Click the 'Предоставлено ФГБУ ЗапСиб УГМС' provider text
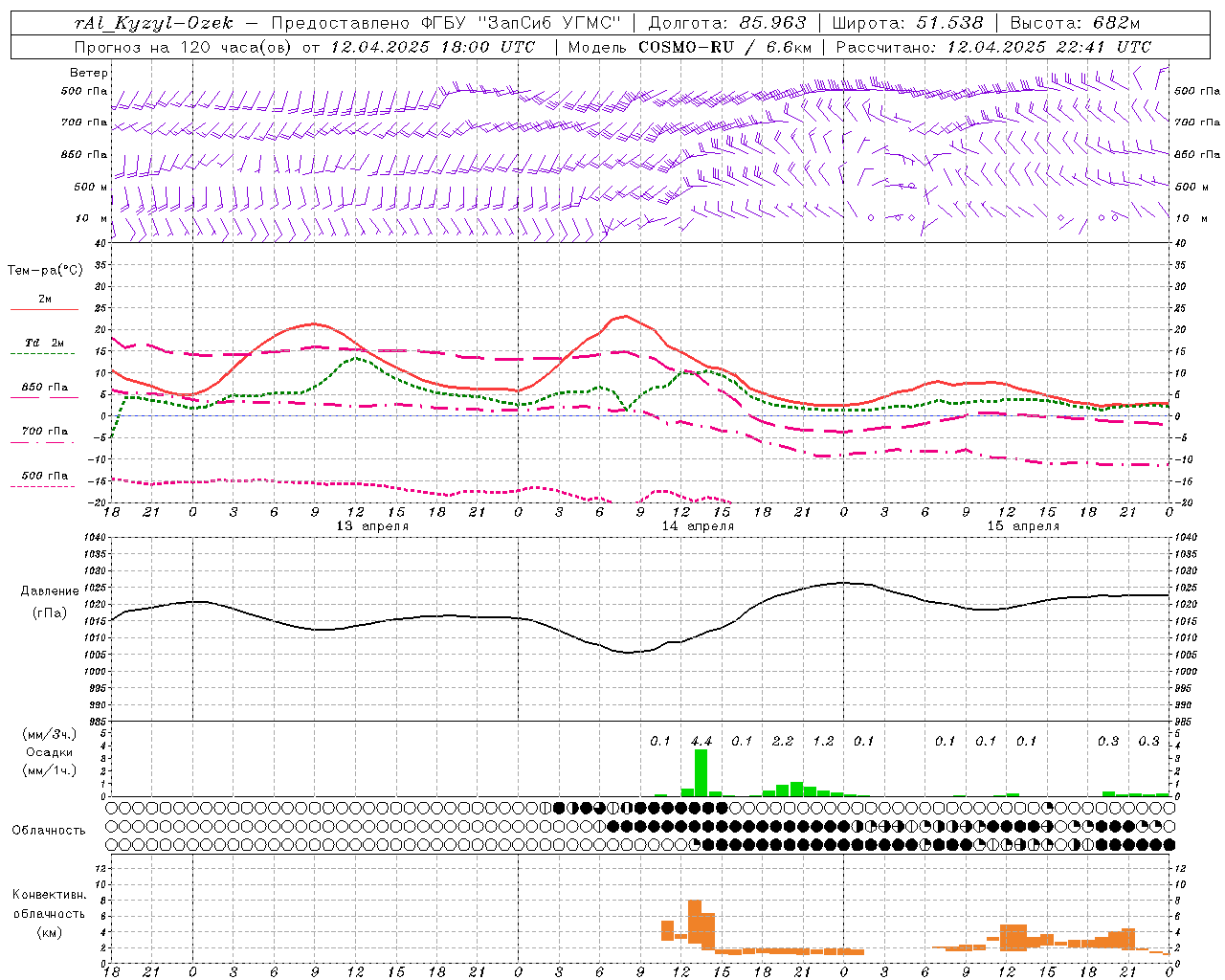1225x980 pixels. pos(446,23)
